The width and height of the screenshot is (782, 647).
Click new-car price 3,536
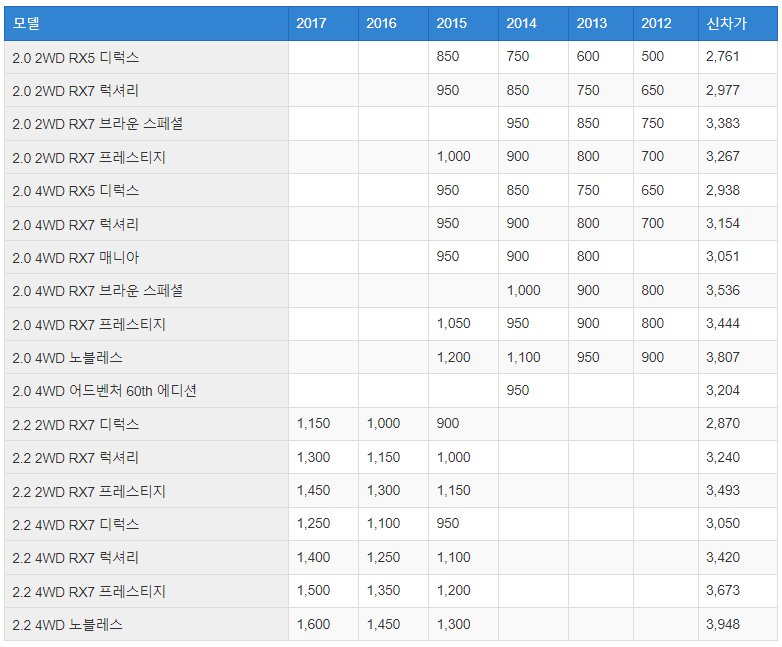pos(723,290)
